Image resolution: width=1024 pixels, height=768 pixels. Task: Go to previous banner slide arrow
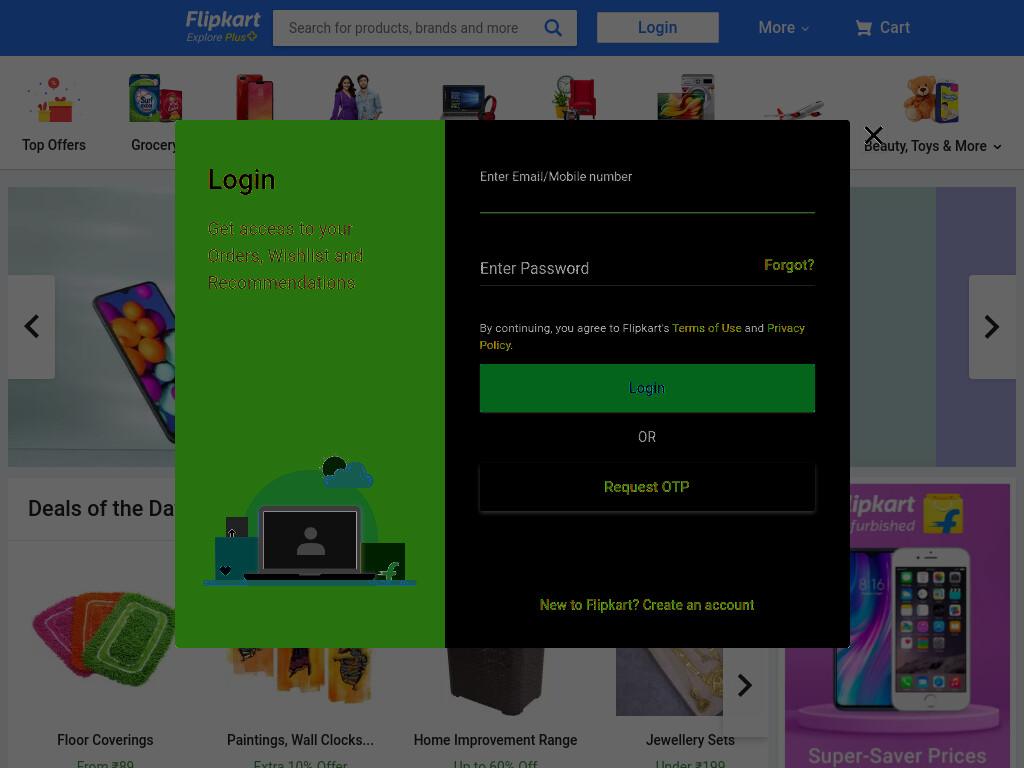[31, 327]
